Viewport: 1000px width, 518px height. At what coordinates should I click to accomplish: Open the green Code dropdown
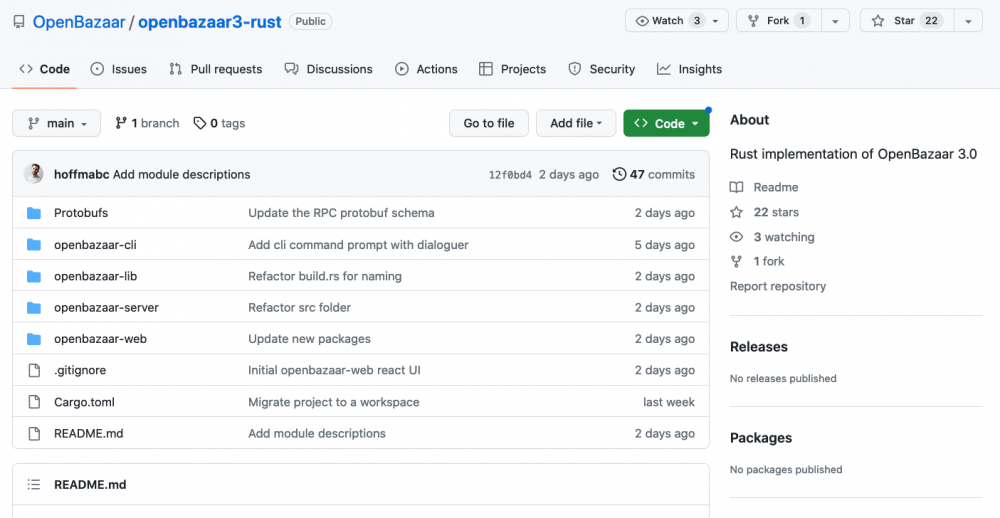[666, 123]
